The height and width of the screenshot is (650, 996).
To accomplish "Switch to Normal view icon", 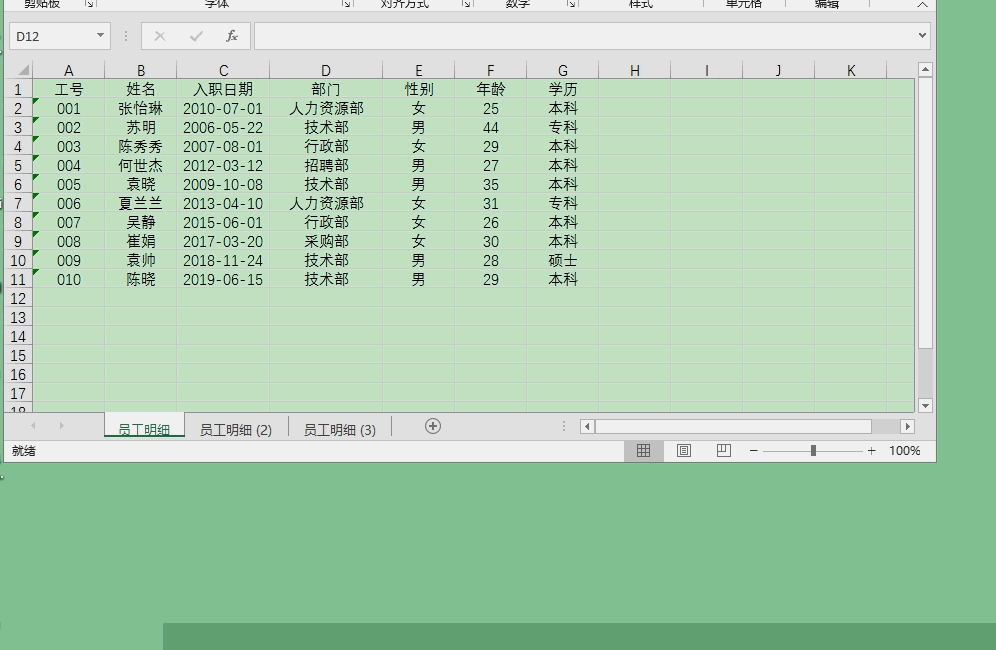I will point(643,450).
